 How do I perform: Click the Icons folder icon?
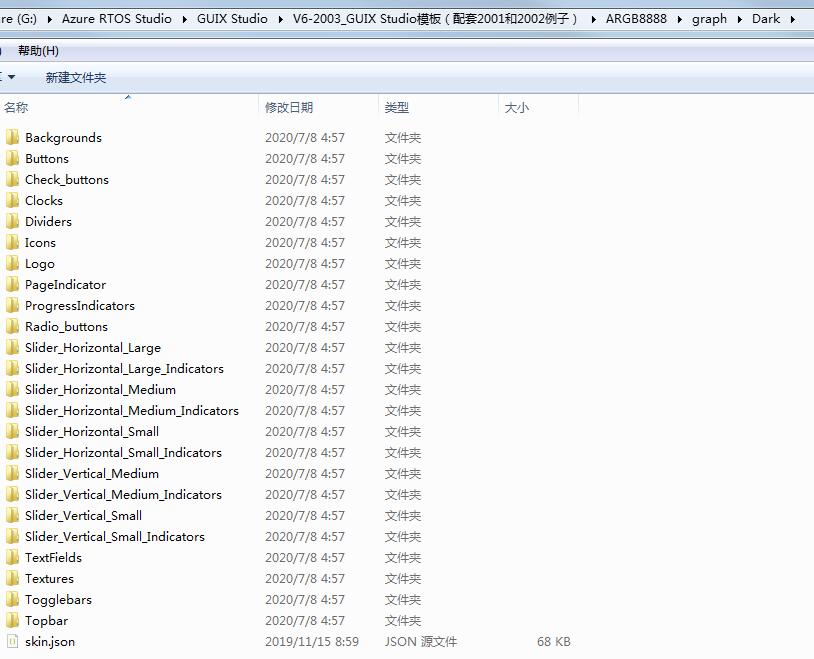click(12, 243)
